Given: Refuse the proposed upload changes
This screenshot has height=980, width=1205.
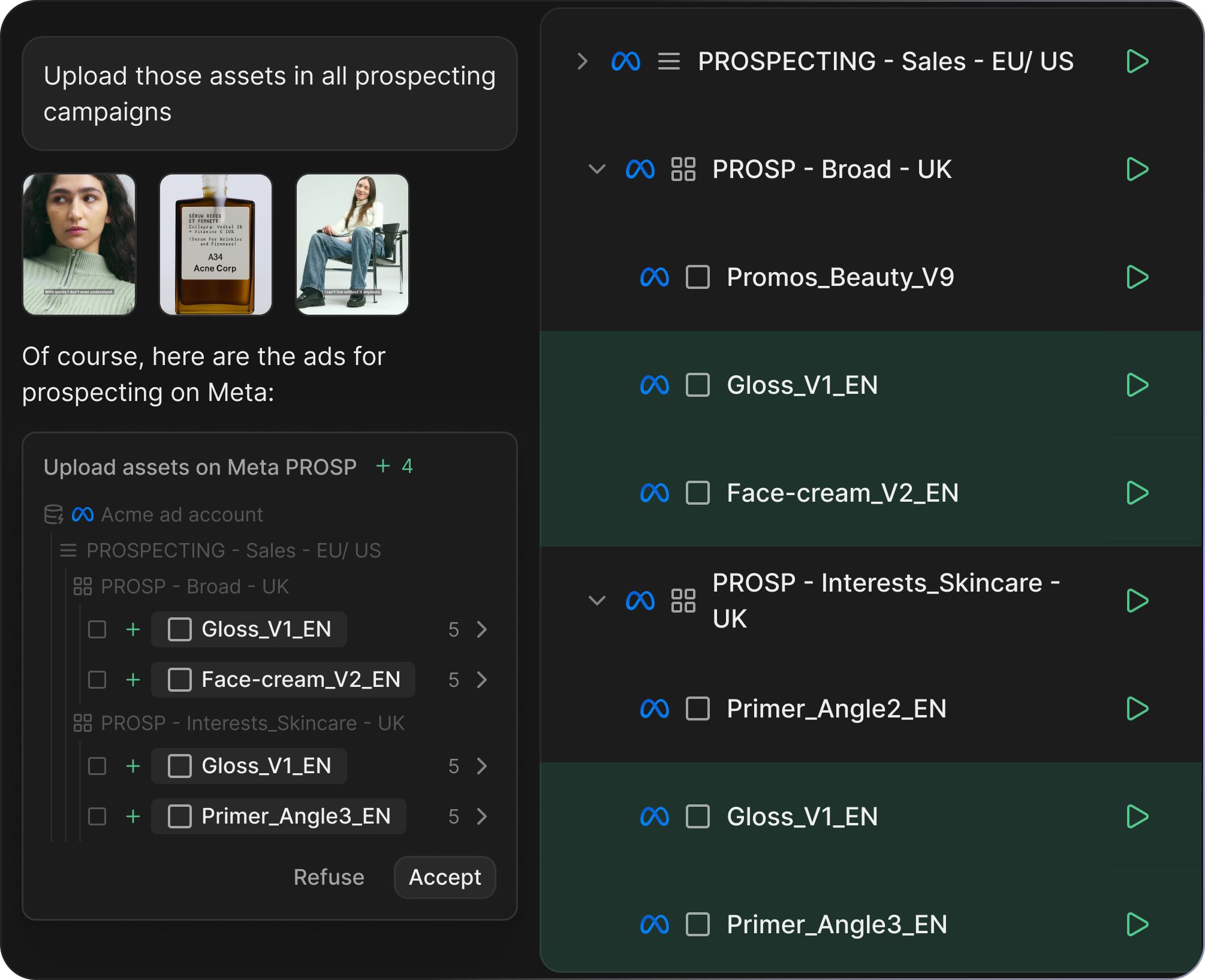Looking at the screenshot, I should [329, 877].
